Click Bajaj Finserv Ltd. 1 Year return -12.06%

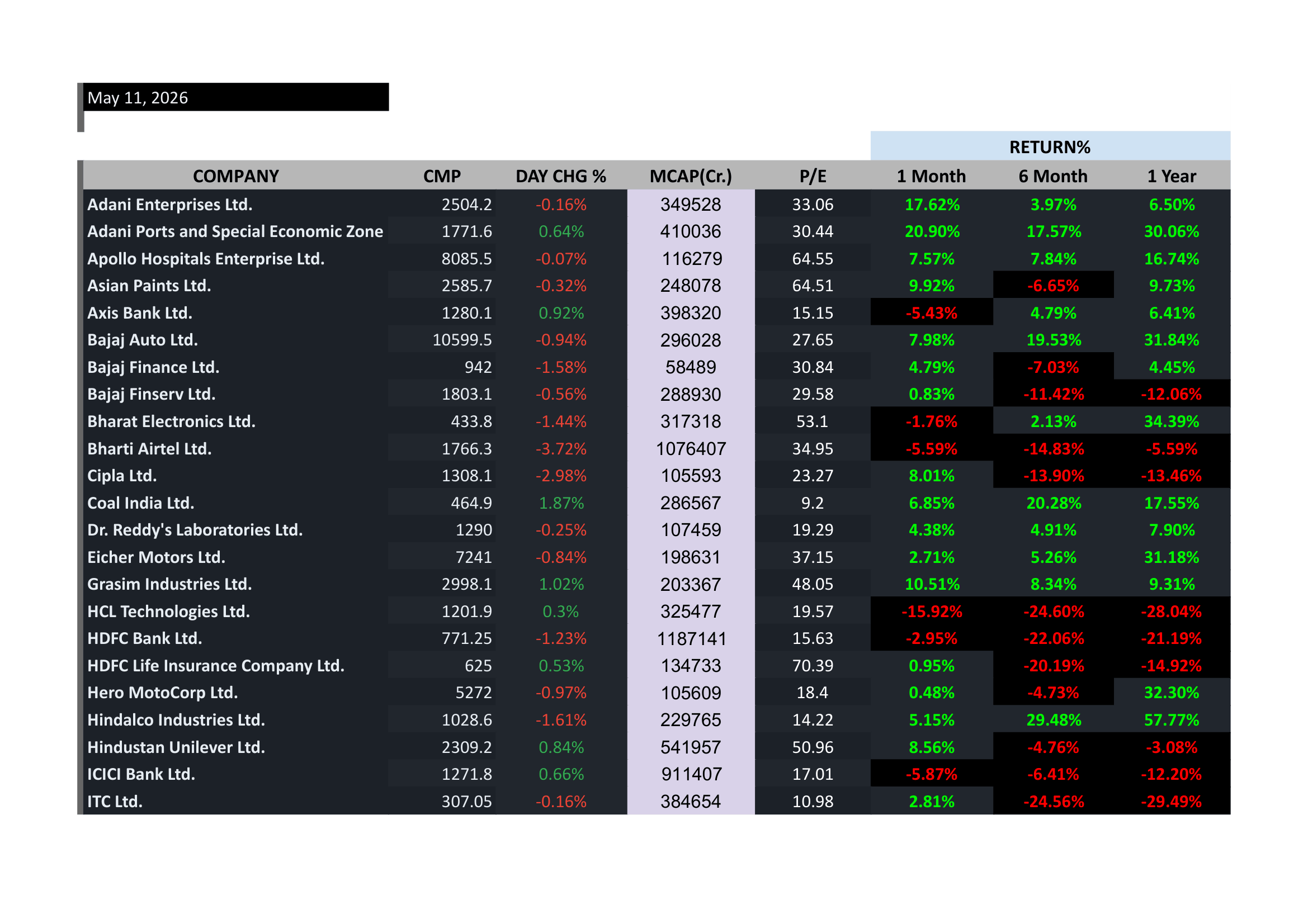point(1172,394)
